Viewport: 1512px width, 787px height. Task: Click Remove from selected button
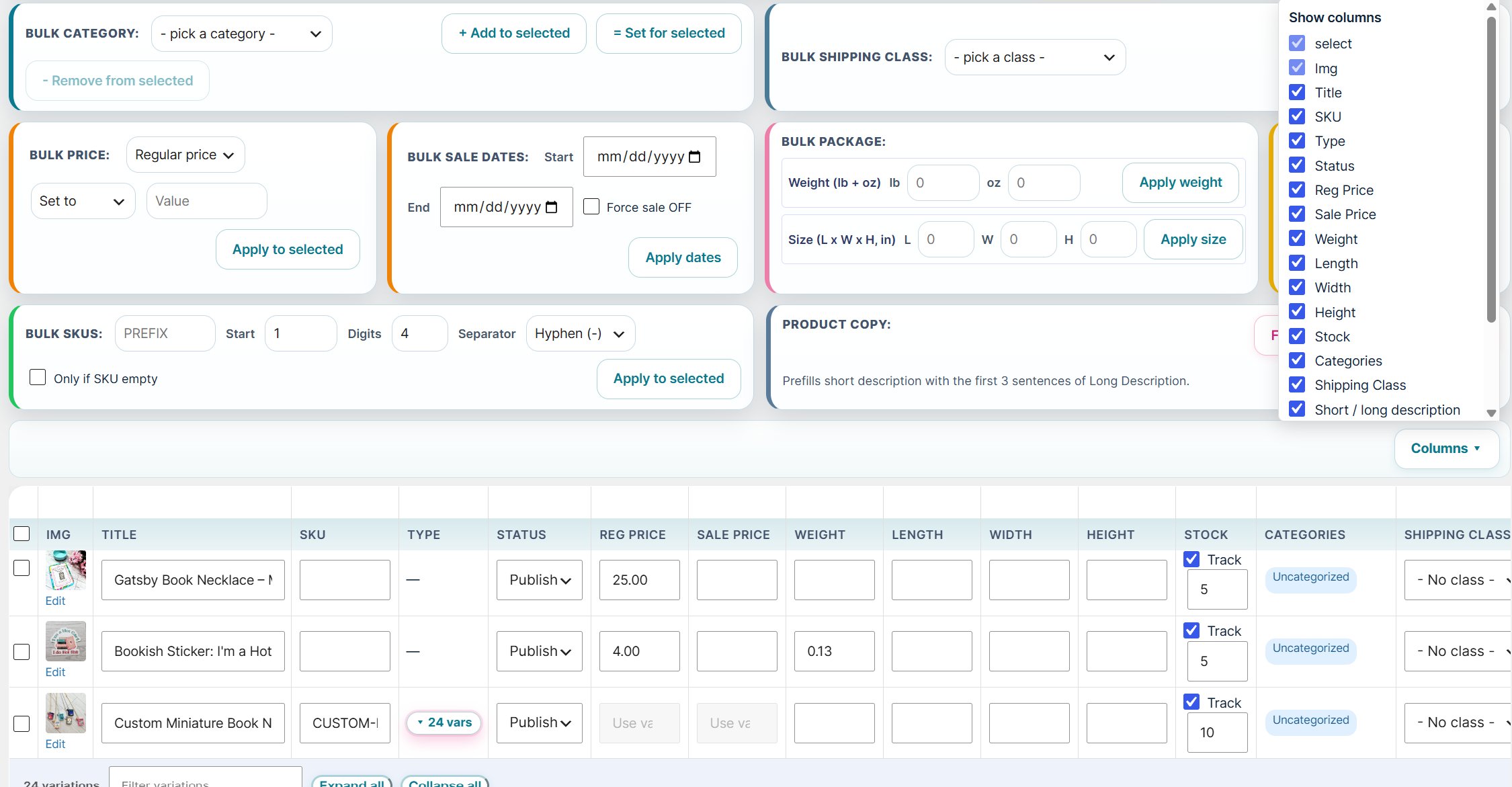pyautogui.click(x=118, y=81)
